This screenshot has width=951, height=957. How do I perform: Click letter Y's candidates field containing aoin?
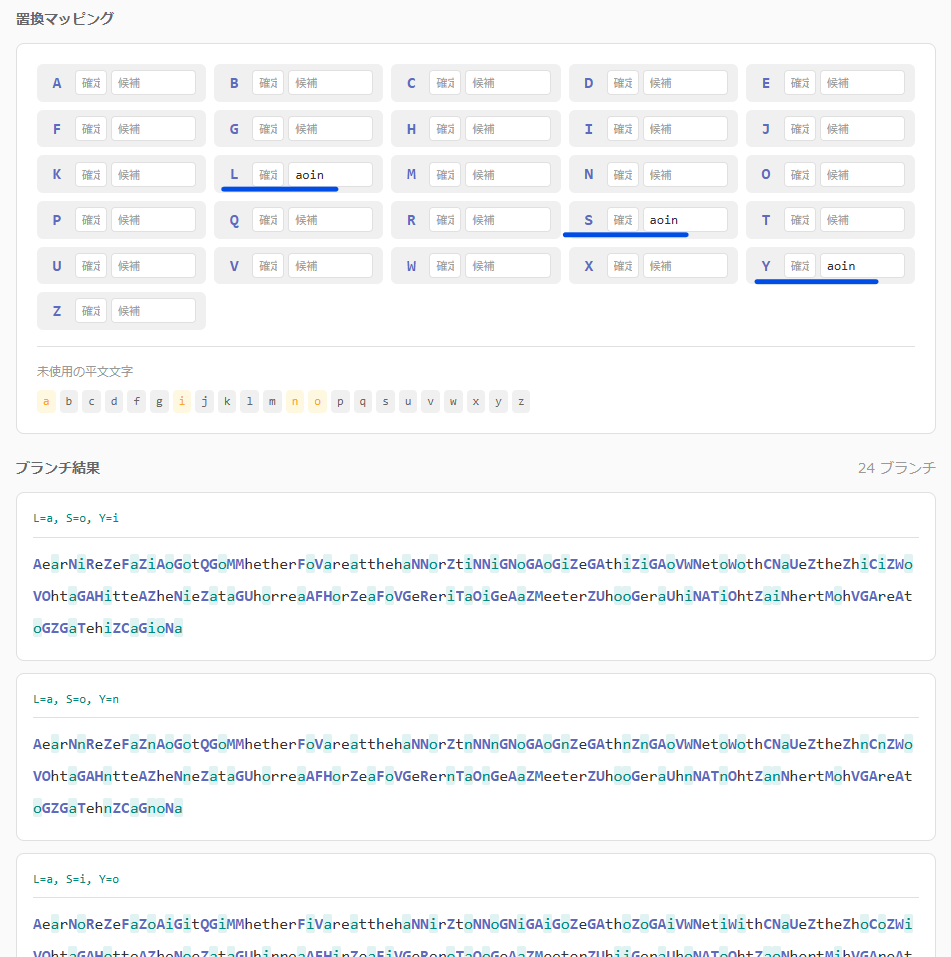(x=861, y=266)
